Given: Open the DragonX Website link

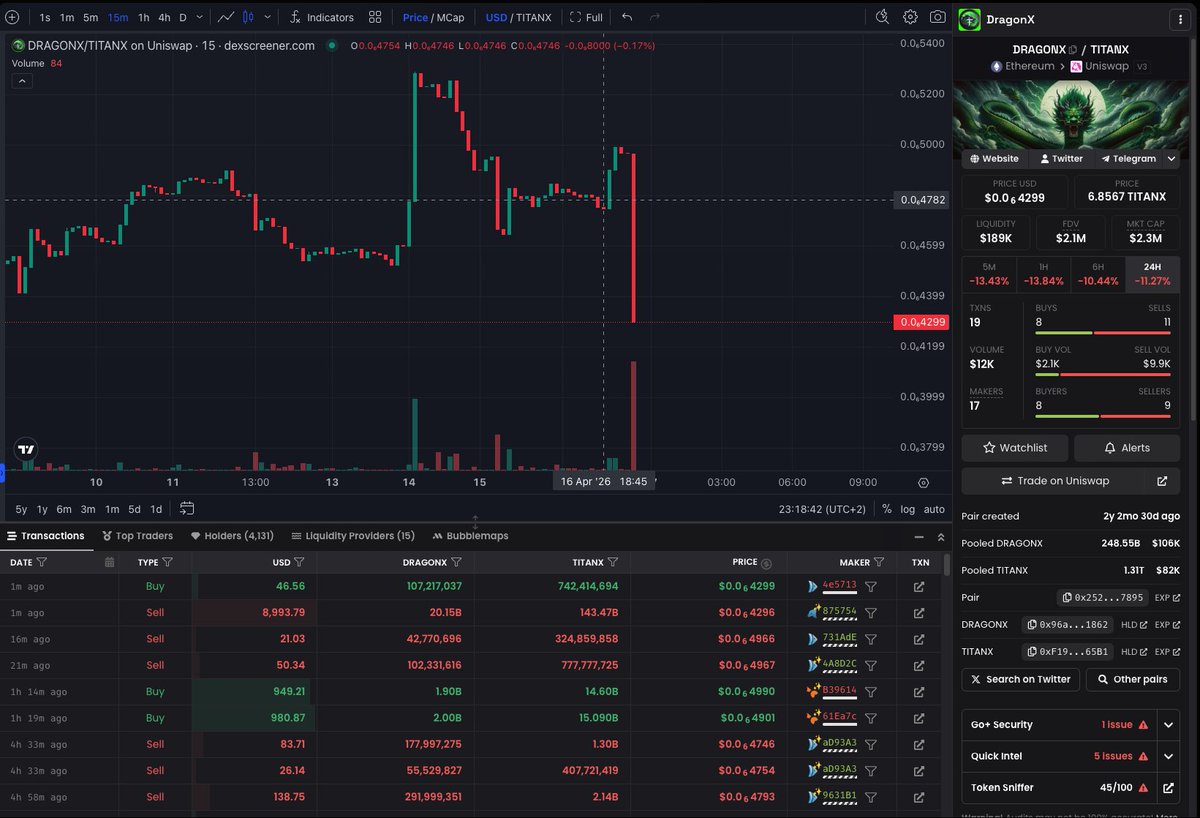Looking at the screenshot, I should point(995,159).
